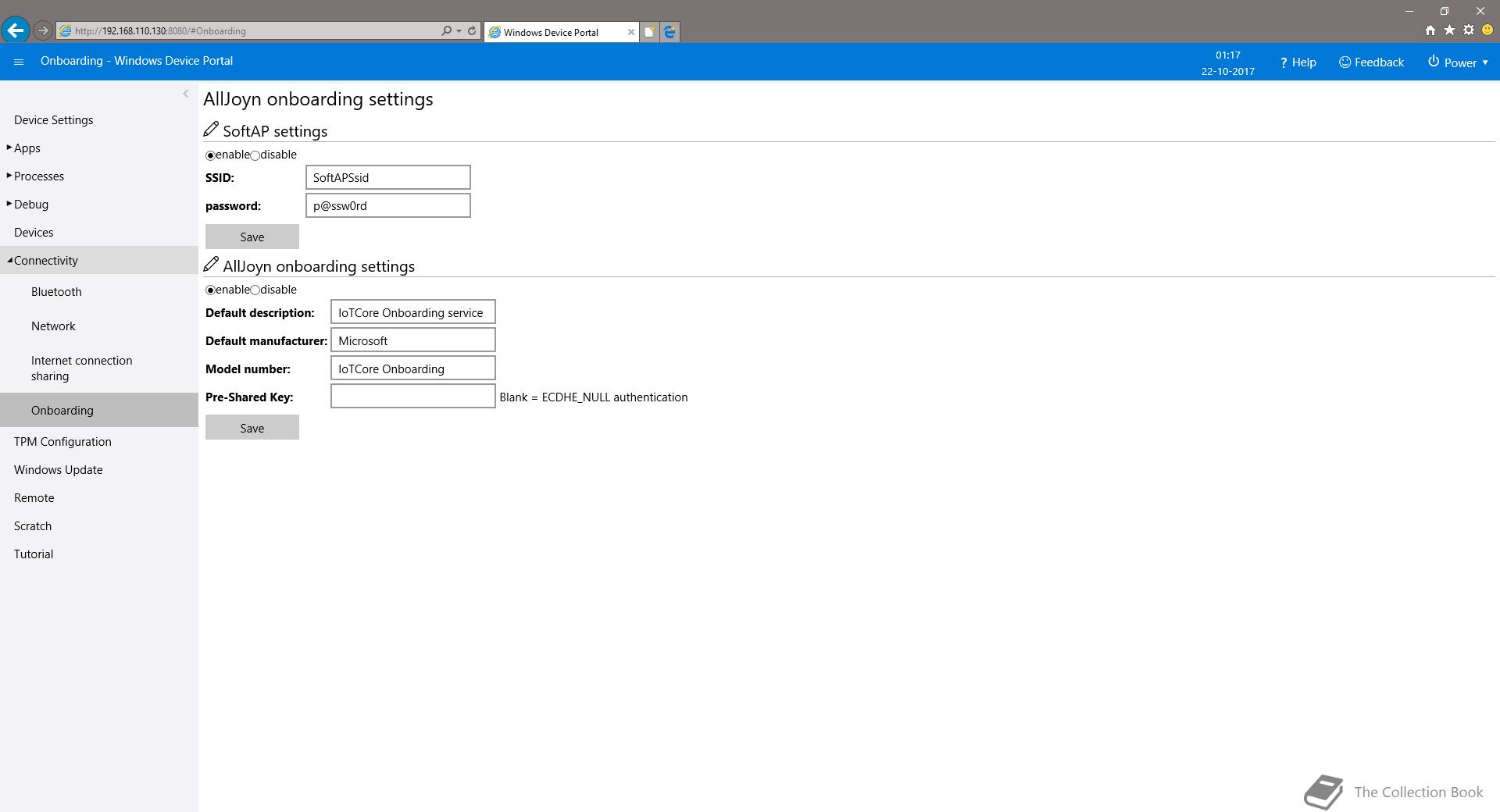Open the Feedback link in header
The height and width of the screenshot is (812, 1500).
click(1371, 62)
